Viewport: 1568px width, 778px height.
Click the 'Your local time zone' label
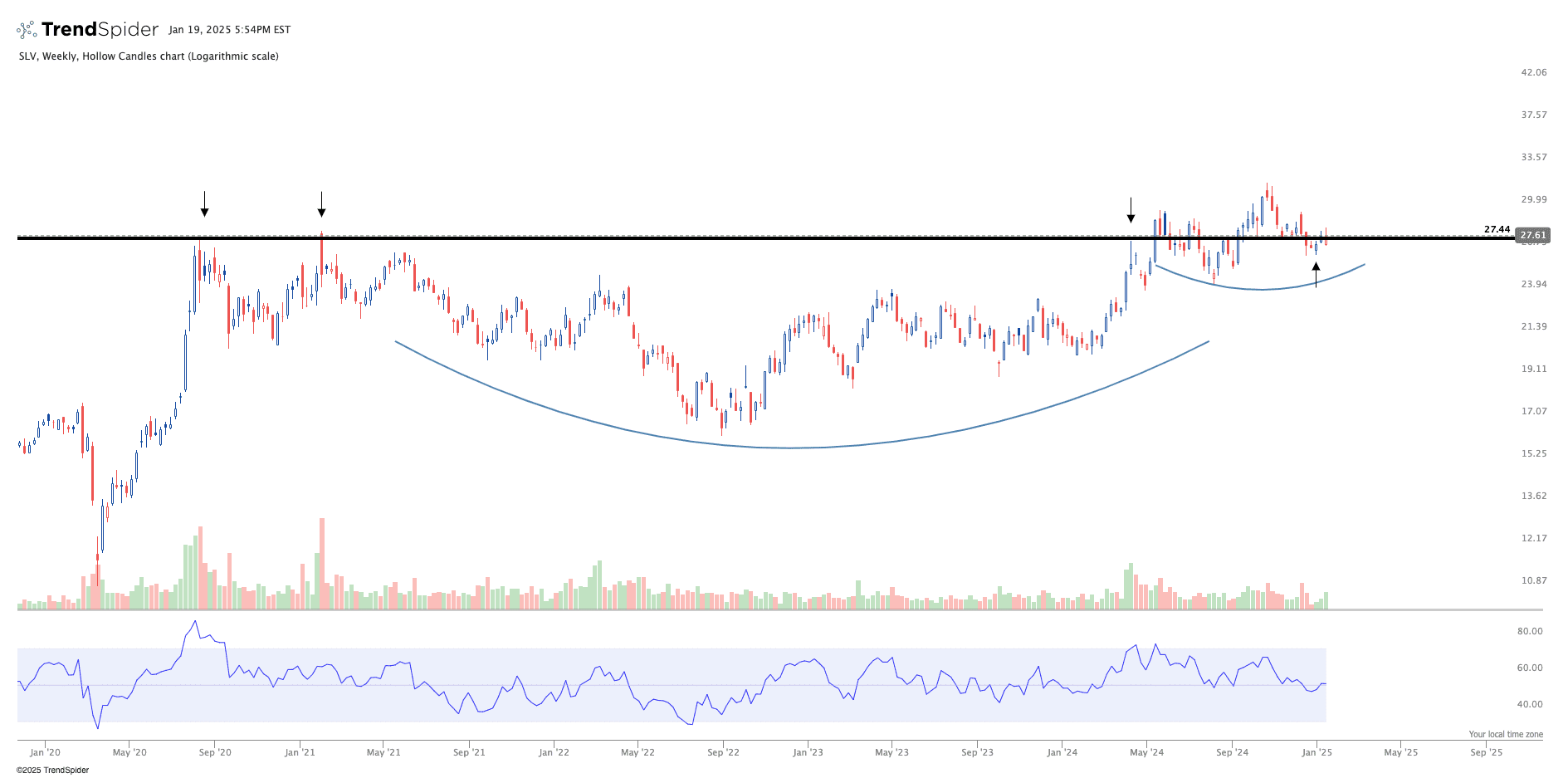(1505, 734)
